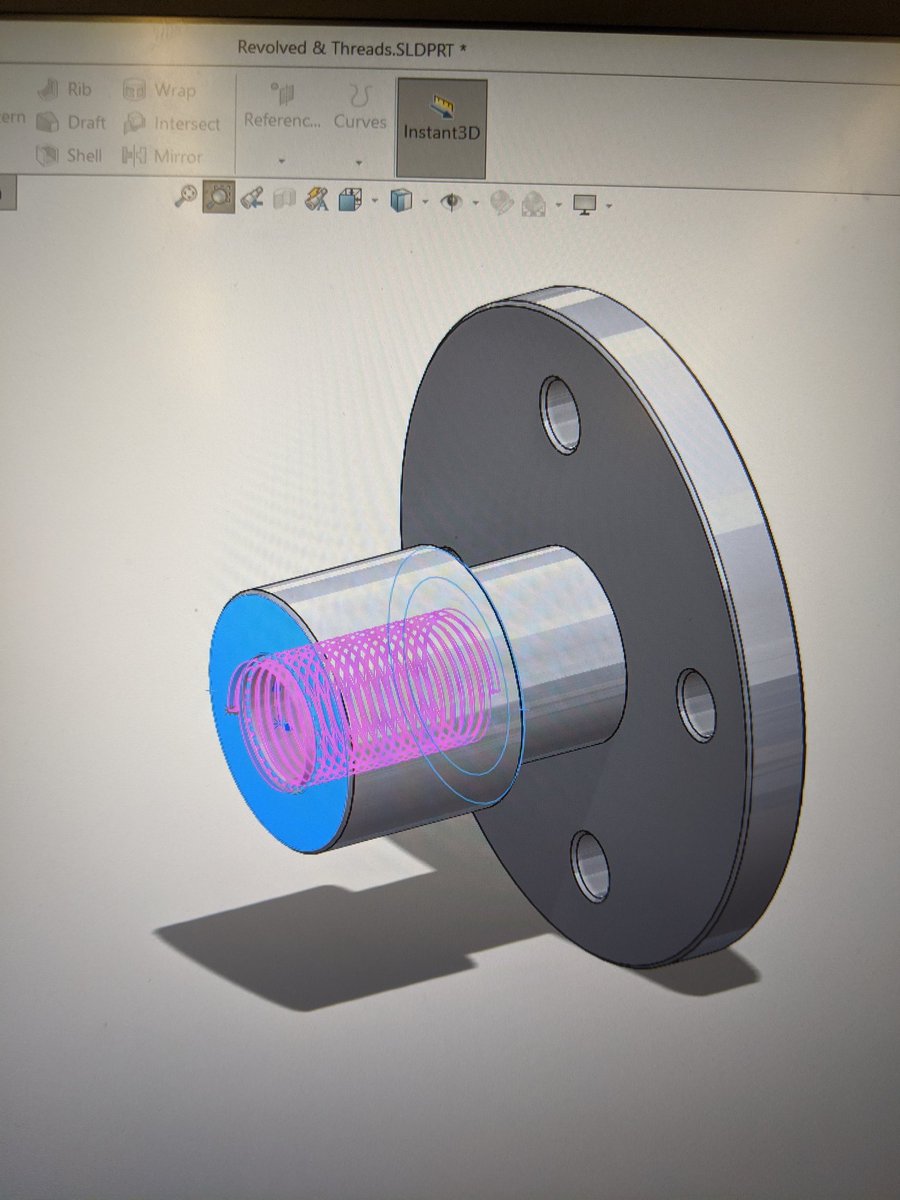Screen dimensions: 900x1200
Task: Open the Reference Geometry tool
Action: click(282, 107)
